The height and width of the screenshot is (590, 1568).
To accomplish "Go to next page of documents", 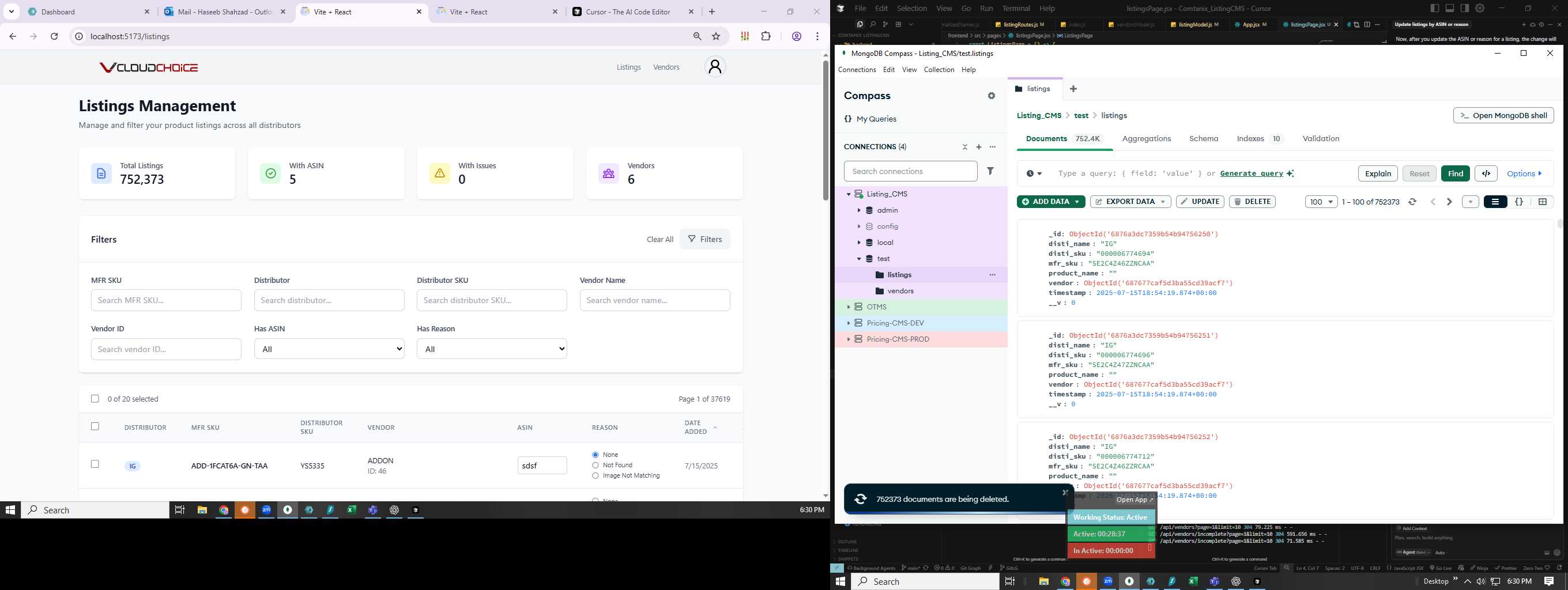I will click(1449, 202).
